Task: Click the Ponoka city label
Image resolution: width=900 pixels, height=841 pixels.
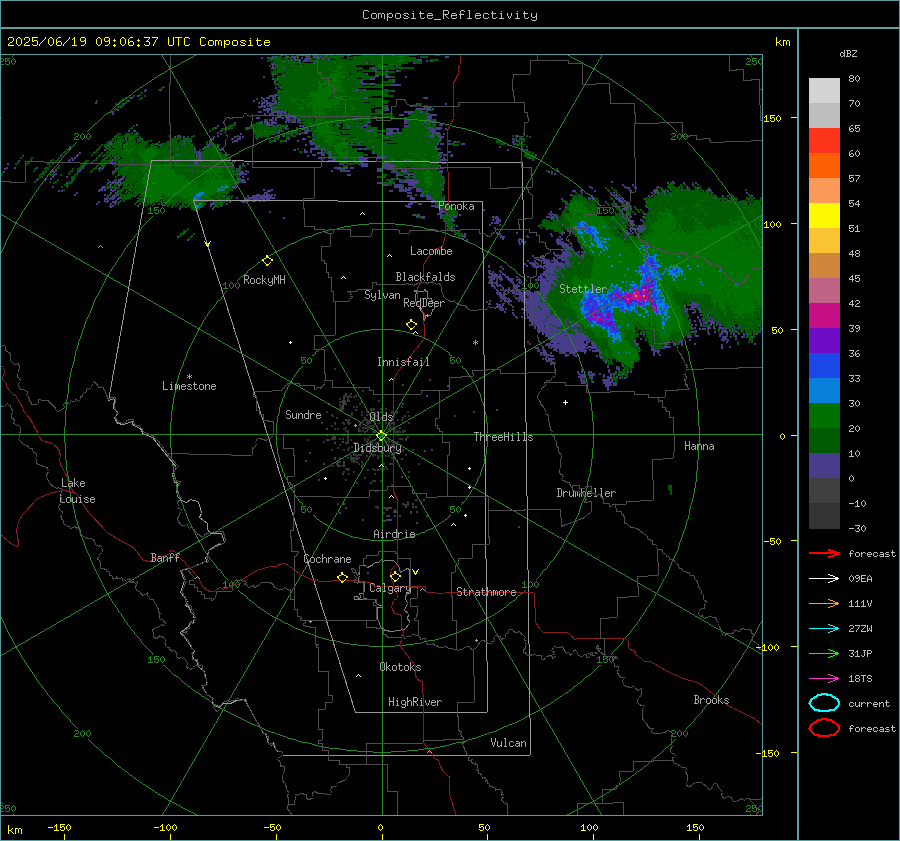Action: (x=456, y=206)
